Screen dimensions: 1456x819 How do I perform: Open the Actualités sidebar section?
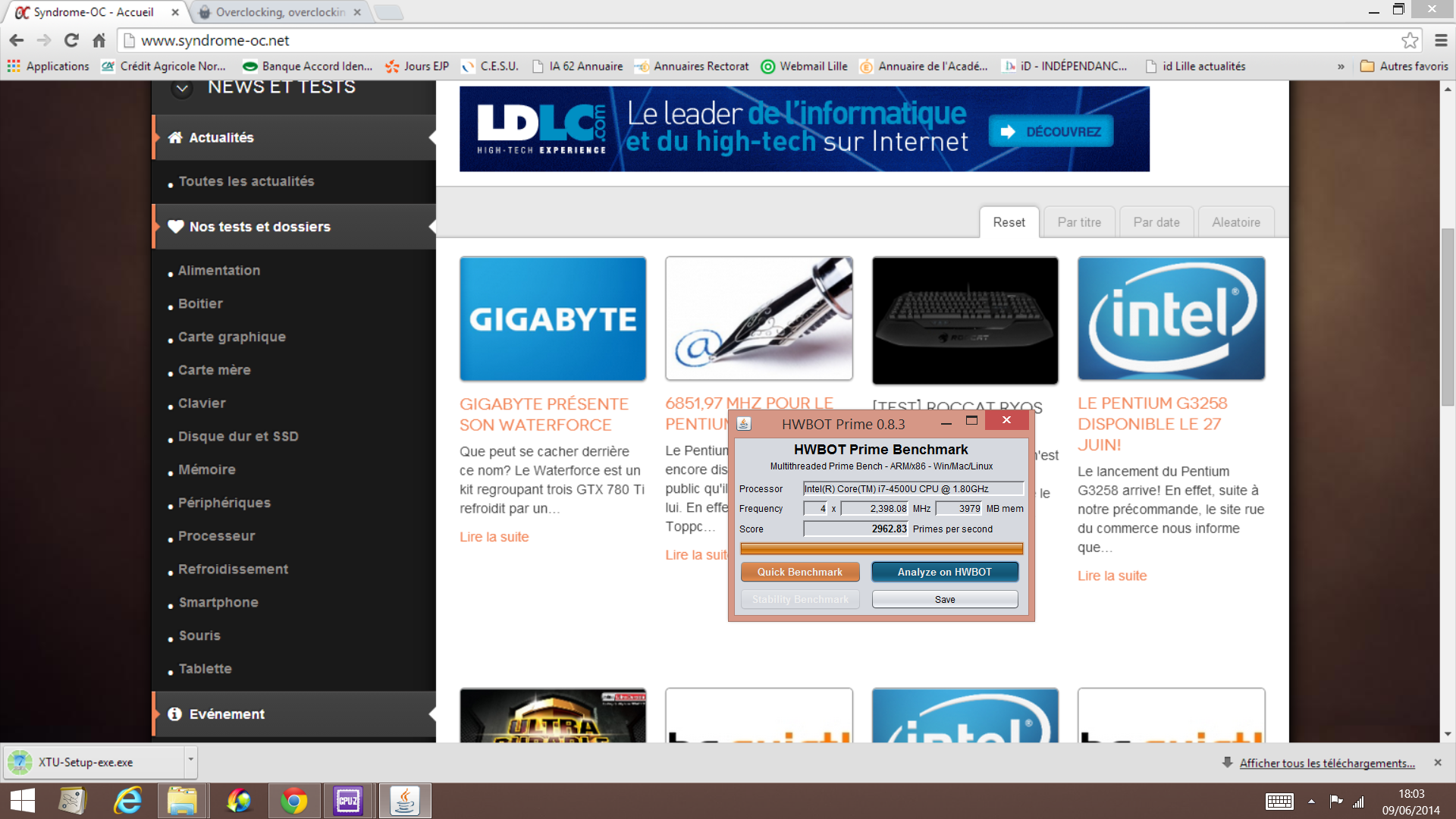(x=294, y=137)
